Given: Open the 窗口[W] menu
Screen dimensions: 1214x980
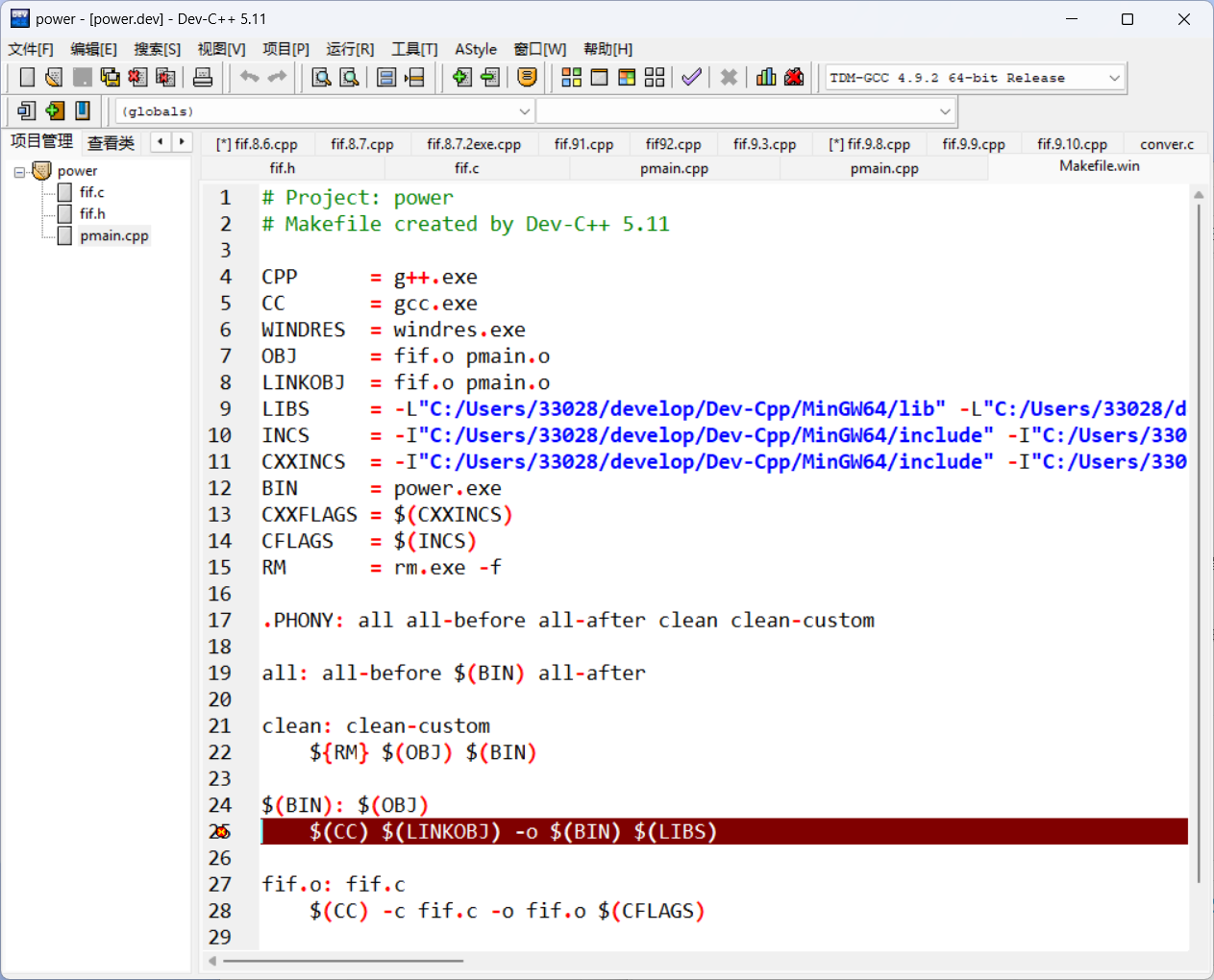Looking at the screenshot, I should tap(540, 49).
